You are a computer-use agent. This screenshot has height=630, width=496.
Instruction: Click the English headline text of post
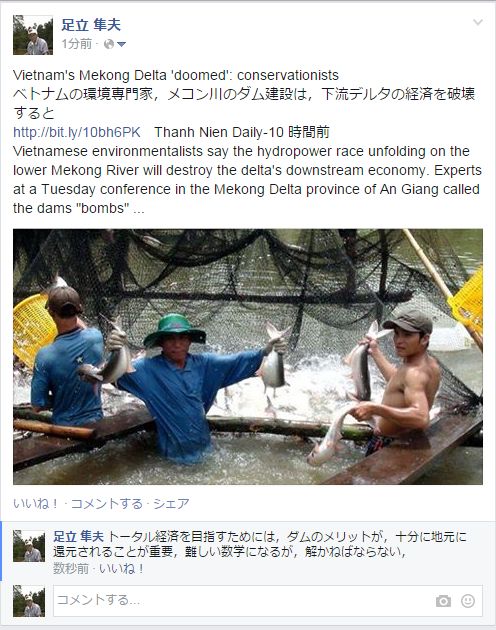(x=176, y=75)
